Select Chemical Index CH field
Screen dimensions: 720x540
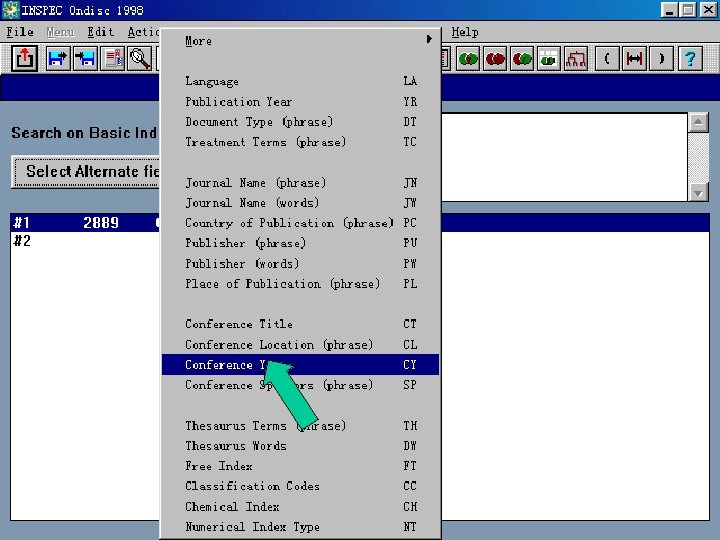[x=300, y=506]
